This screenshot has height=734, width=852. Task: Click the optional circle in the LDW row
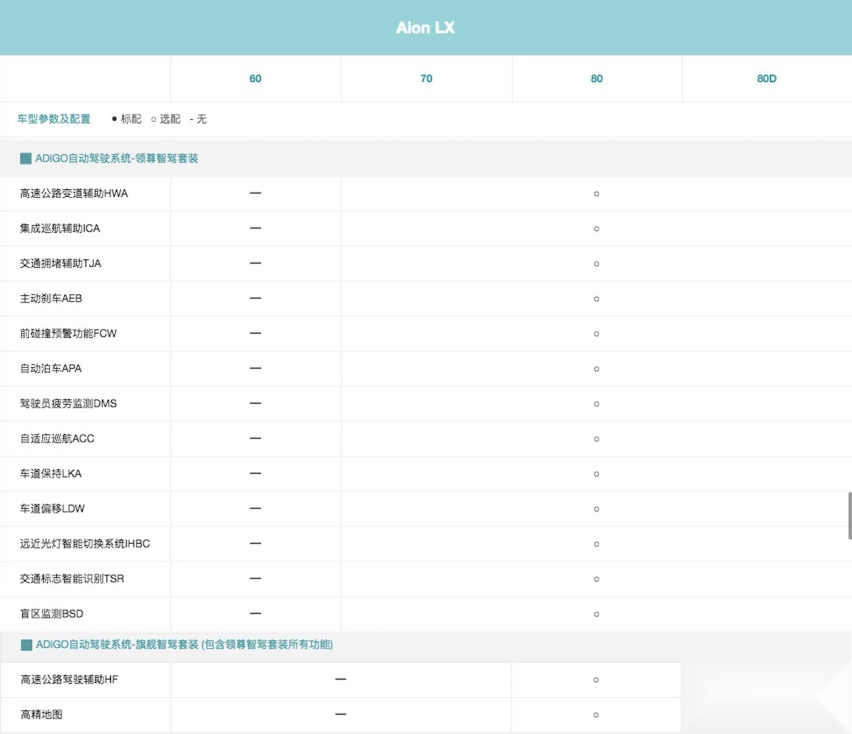597,509
